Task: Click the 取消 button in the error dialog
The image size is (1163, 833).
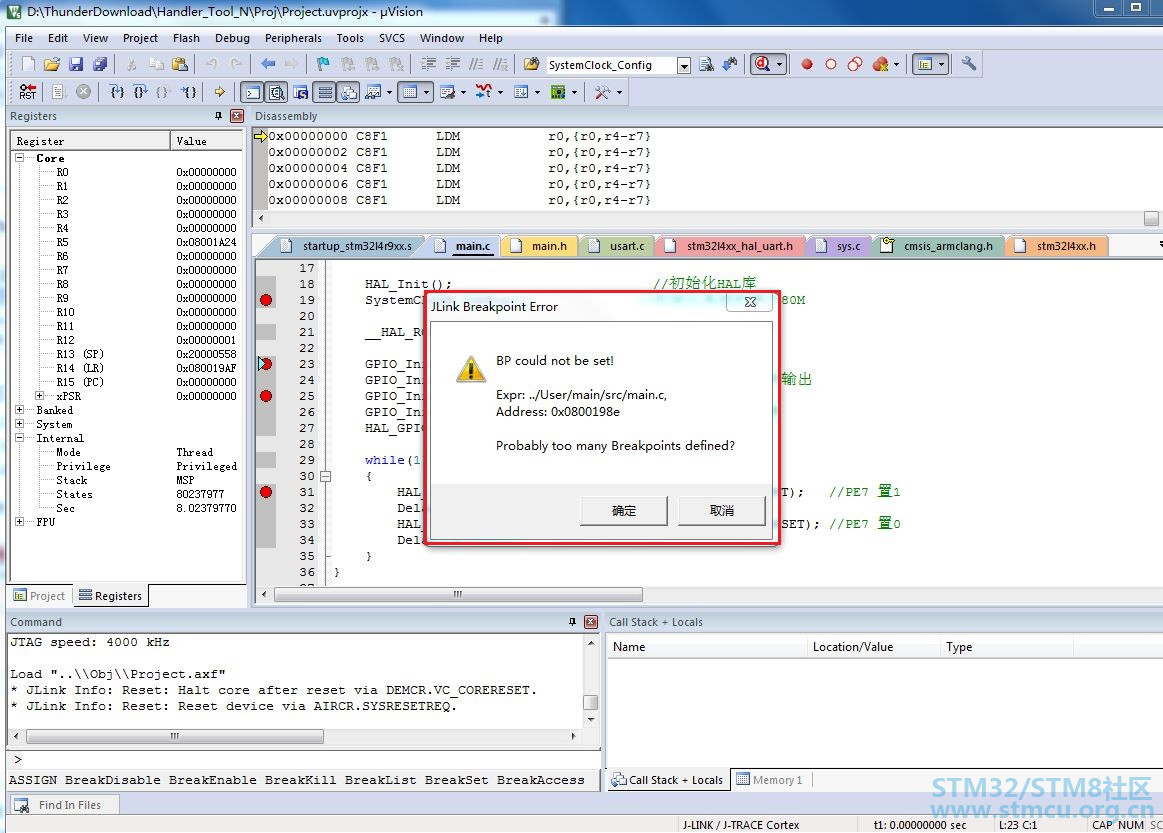Action: [x=722, y=510]
